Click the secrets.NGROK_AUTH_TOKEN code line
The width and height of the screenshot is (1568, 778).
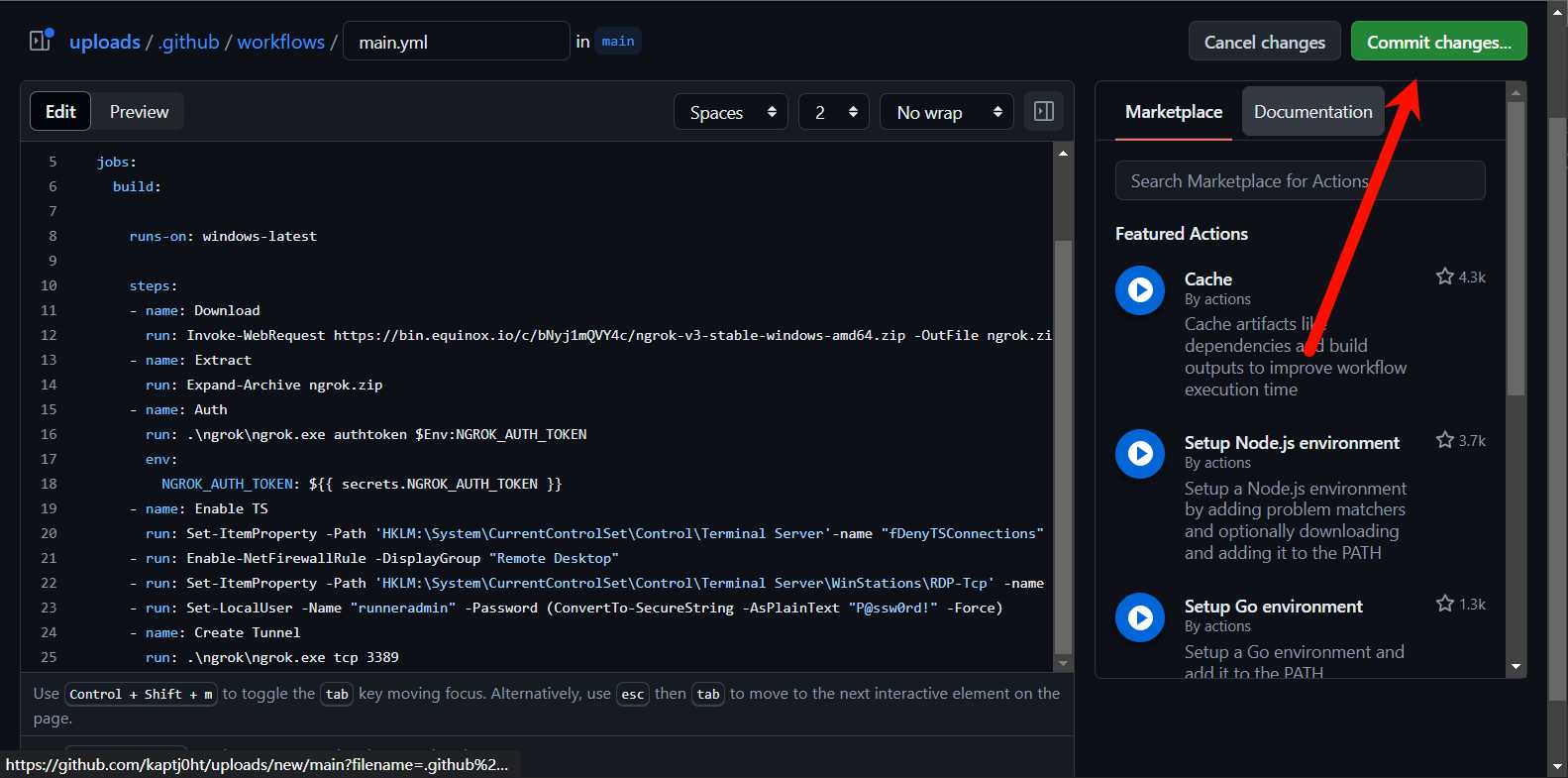tap(362, 484)
